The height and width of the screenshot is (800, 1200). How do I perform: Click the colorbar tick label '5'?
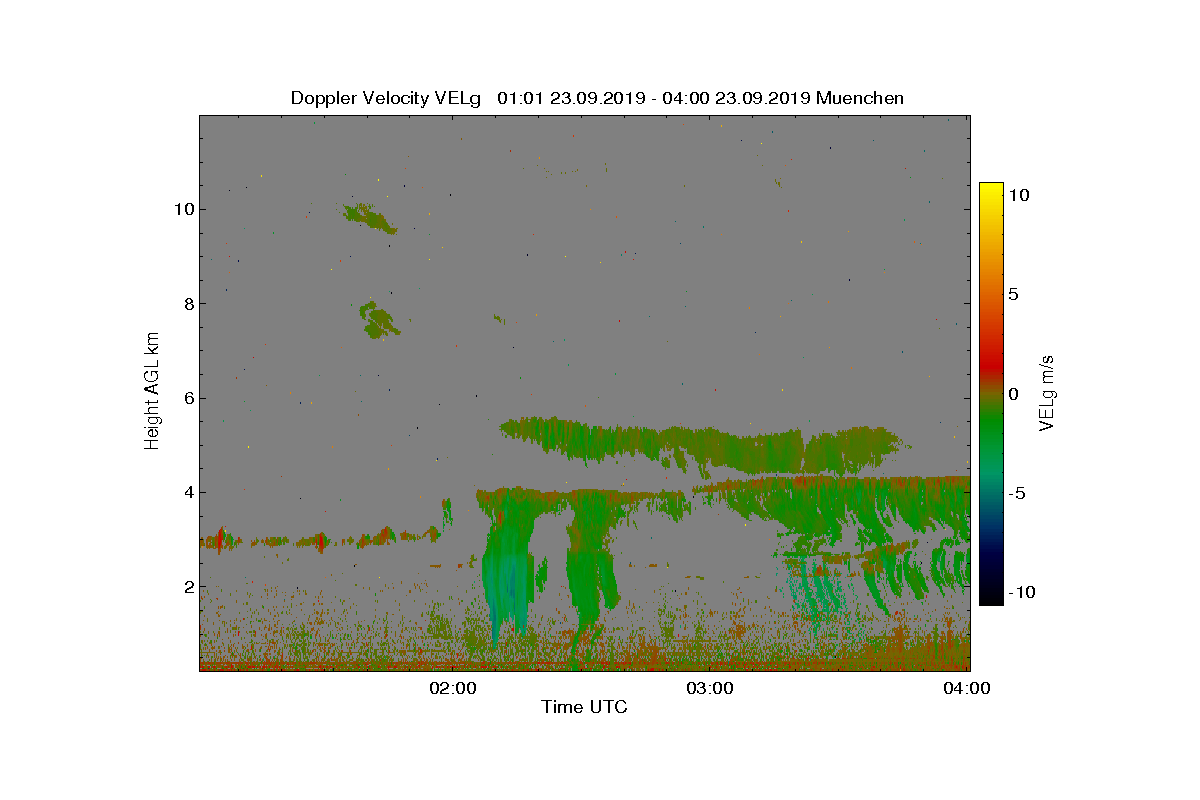click(1013, 295)
